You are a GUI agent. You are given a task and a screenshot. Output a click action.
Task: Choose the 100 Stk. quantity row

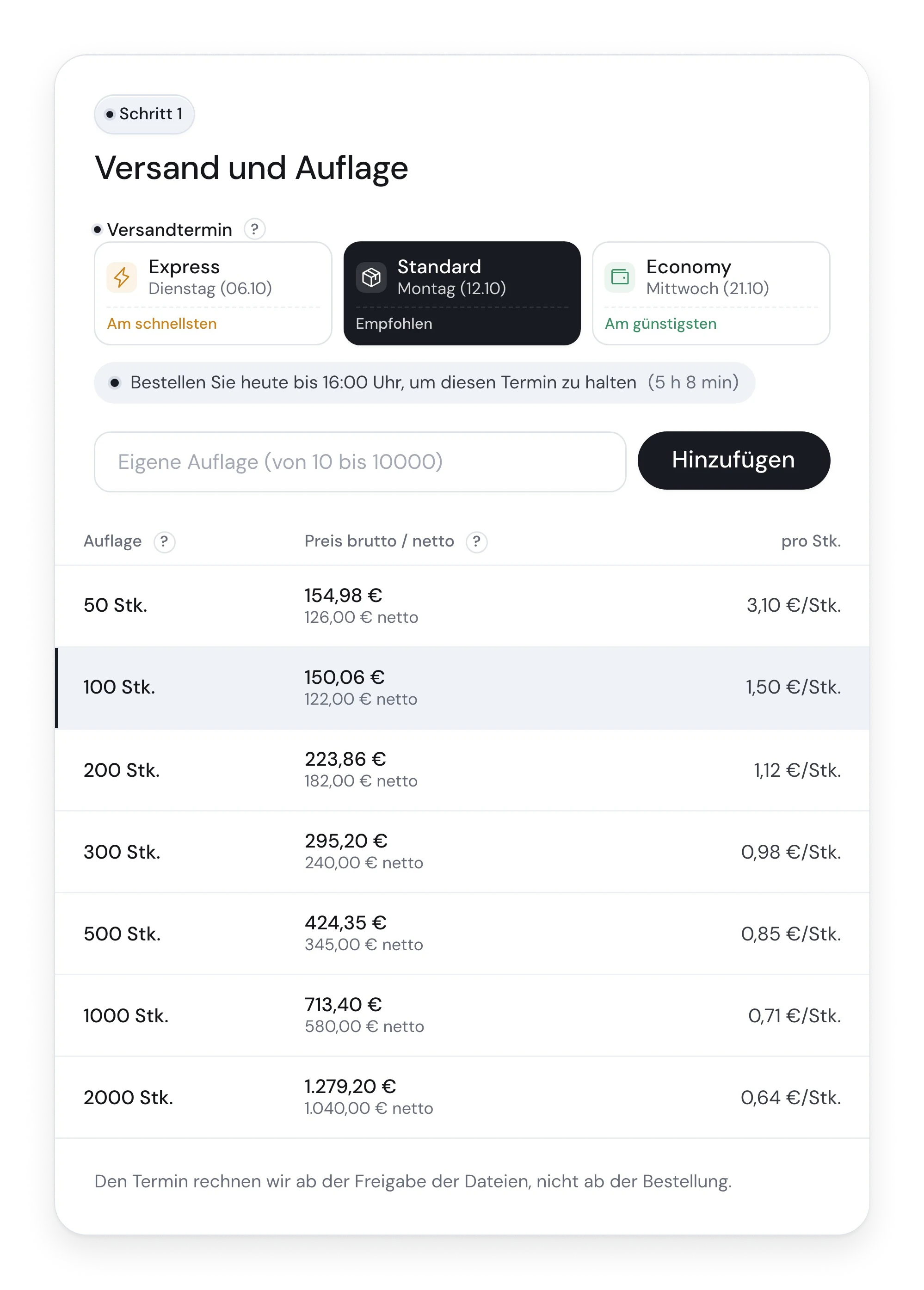click(x=462, y=688)
